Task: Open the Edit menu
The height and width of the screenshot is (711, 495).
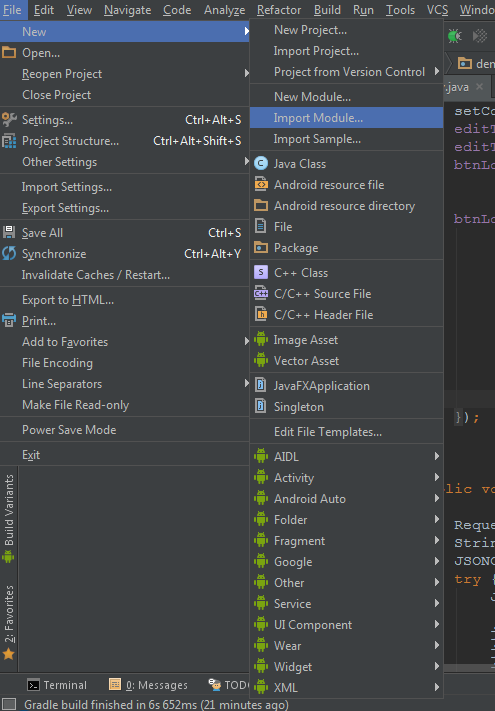Action: coord(44,10)
